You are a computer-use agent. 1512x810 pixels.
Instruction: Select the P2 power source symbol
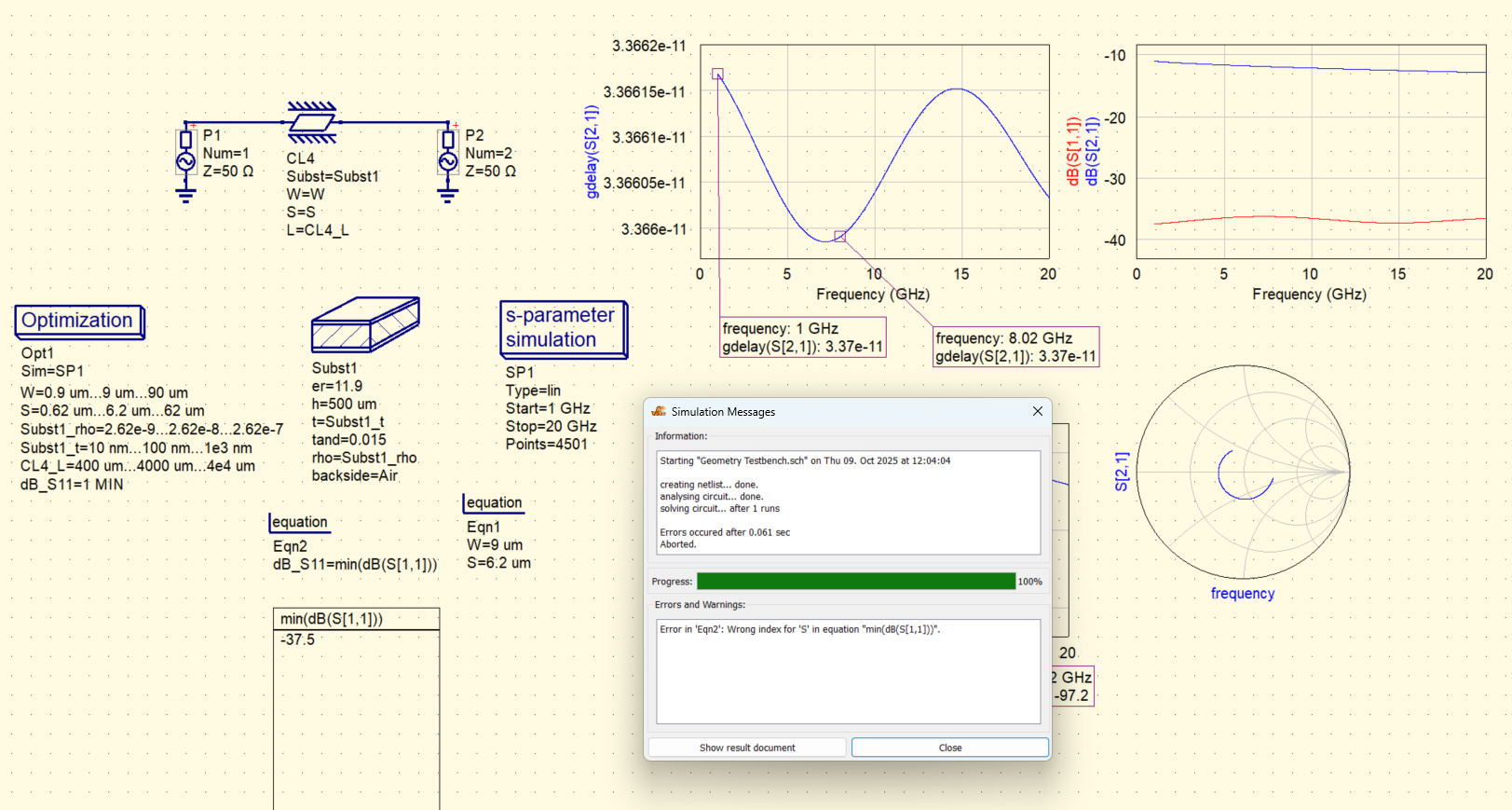click(x=448, y=160)
